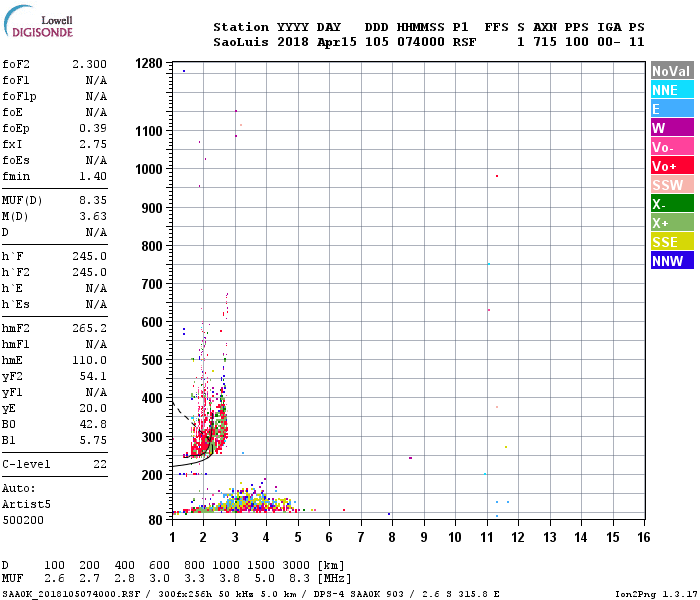The image size is (700, 600).
Task: Select the X+ light green swatch
Action: (672, 223)
